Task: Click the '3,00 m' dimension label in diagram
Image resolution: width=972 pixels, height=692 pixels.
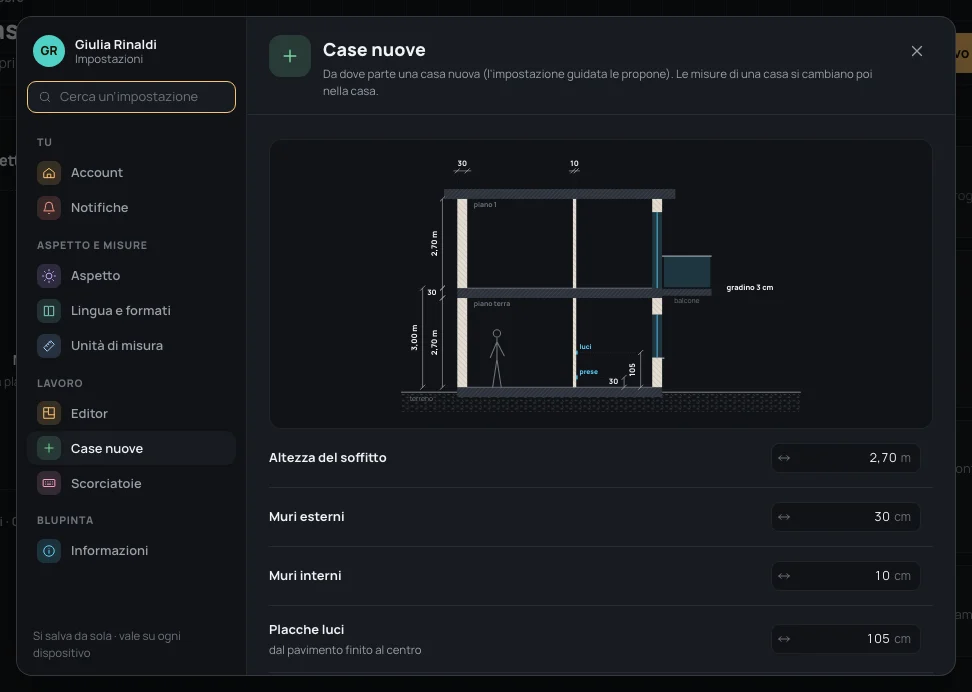Action: [415, 337]
